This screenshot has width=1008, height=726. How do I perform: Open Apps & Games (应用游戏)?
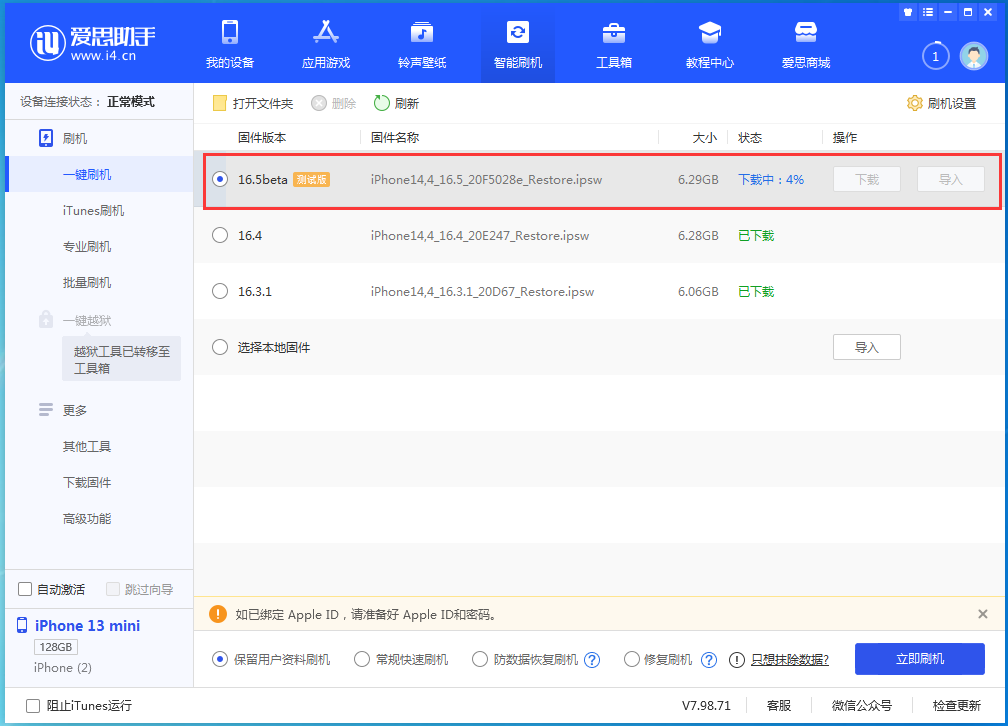tap(326, 44)
